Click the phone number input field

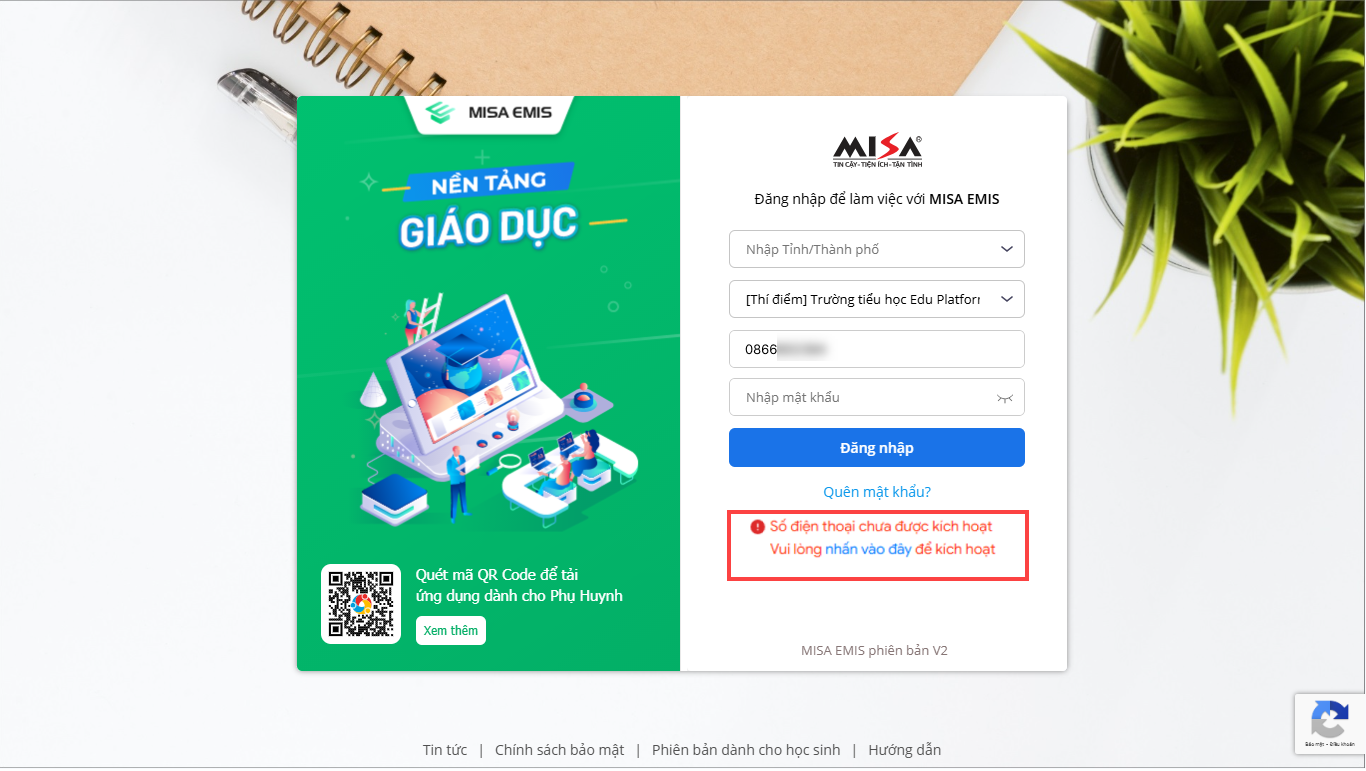coord(877,349)
